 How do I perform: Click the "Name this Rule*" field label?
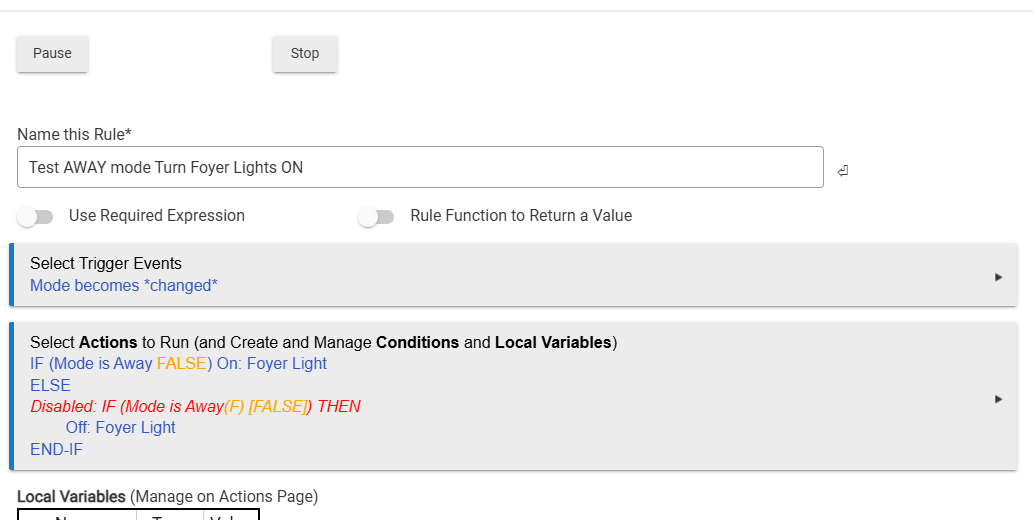tap(75, 134)
